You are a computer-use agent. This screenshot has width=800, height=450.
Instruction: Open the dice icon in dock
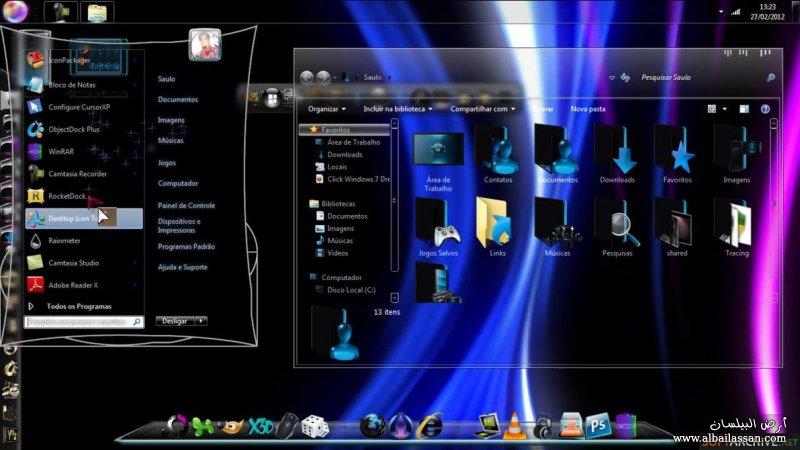pyautogui.click(x=315, y=427)
